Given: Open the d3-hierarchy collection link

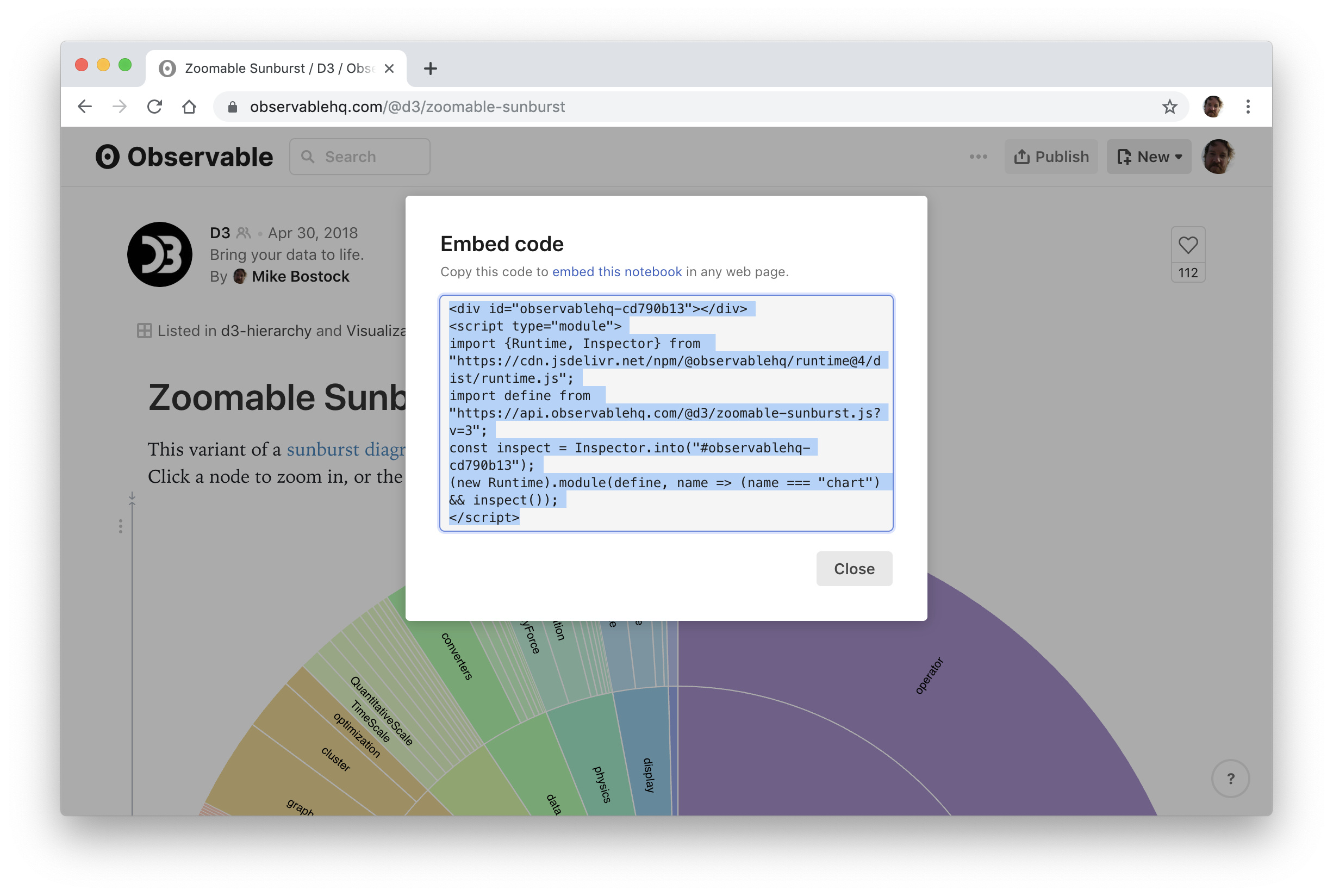Looking at the screenshot, I should [x=266, y=331].
